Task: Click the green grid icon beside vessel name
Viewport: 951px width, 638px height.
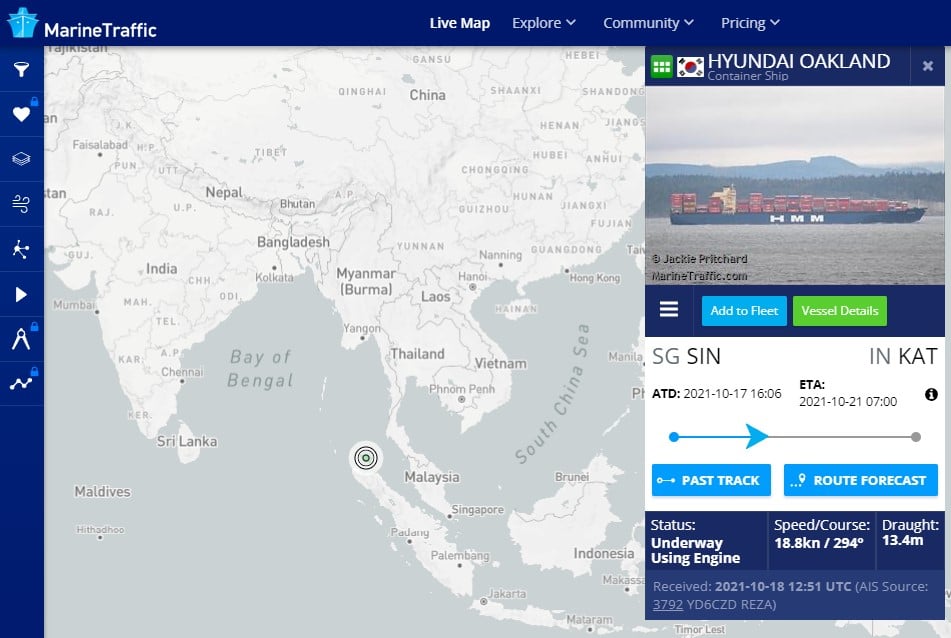Action: 661,67
